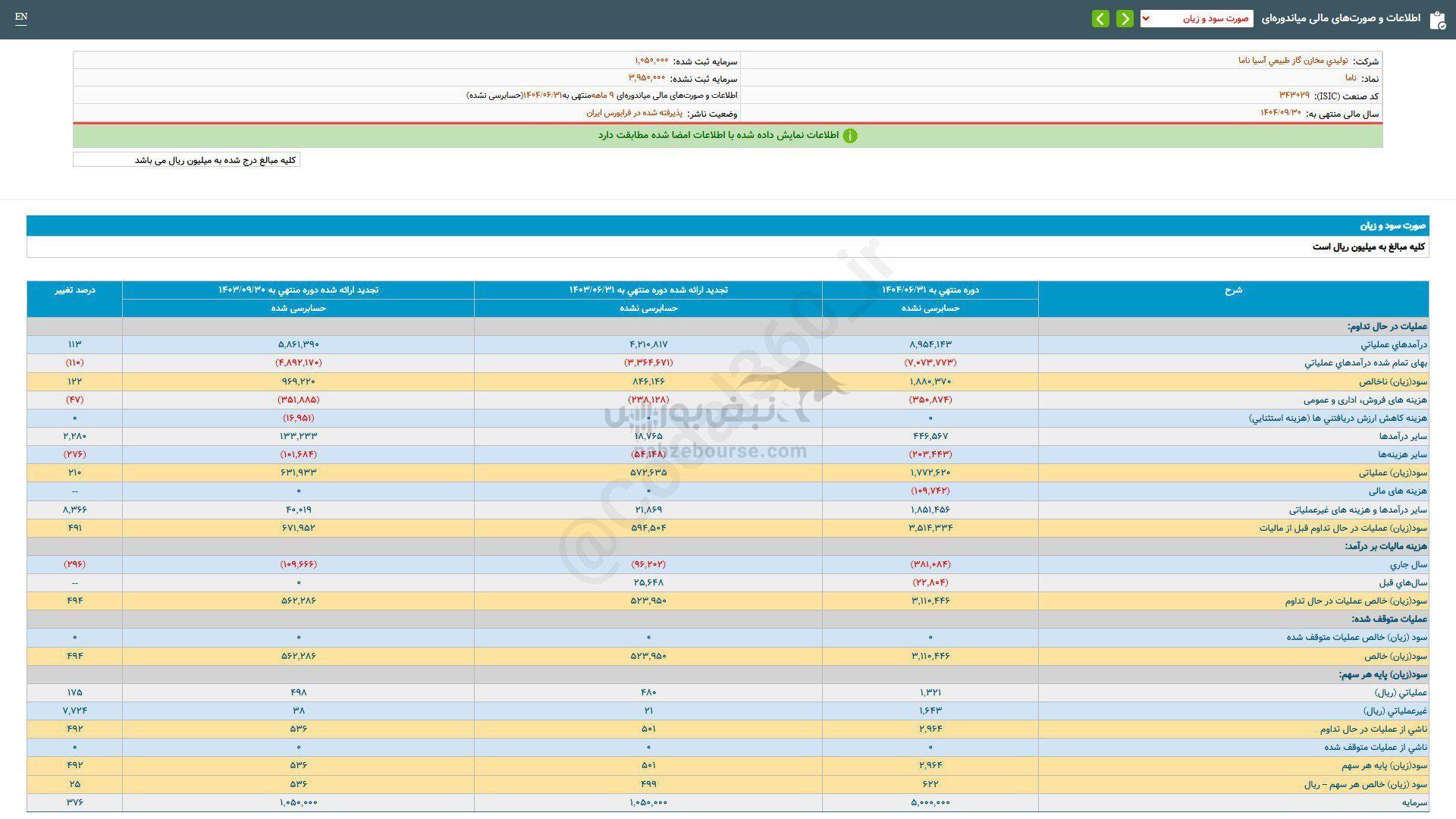Viewport: 1456px width, 819px height.
Task: Click the symbol value ناما
Action: tap(1351, 78)
